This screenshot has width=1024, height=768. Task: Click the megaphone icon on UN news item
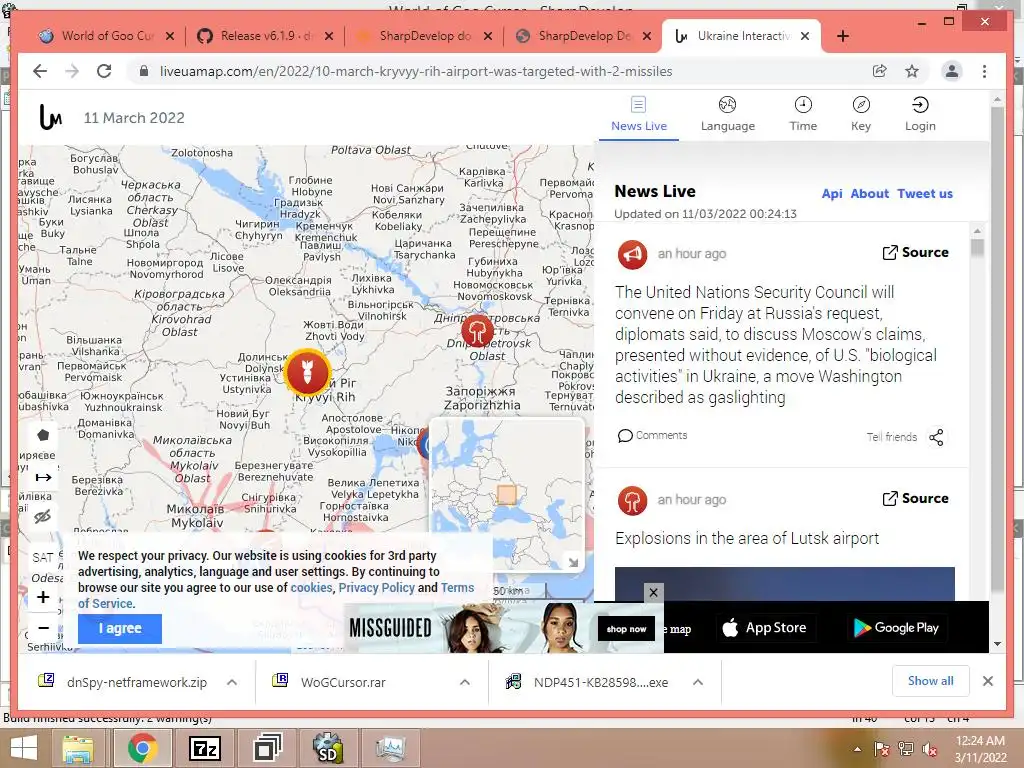(x=632, y=255)
